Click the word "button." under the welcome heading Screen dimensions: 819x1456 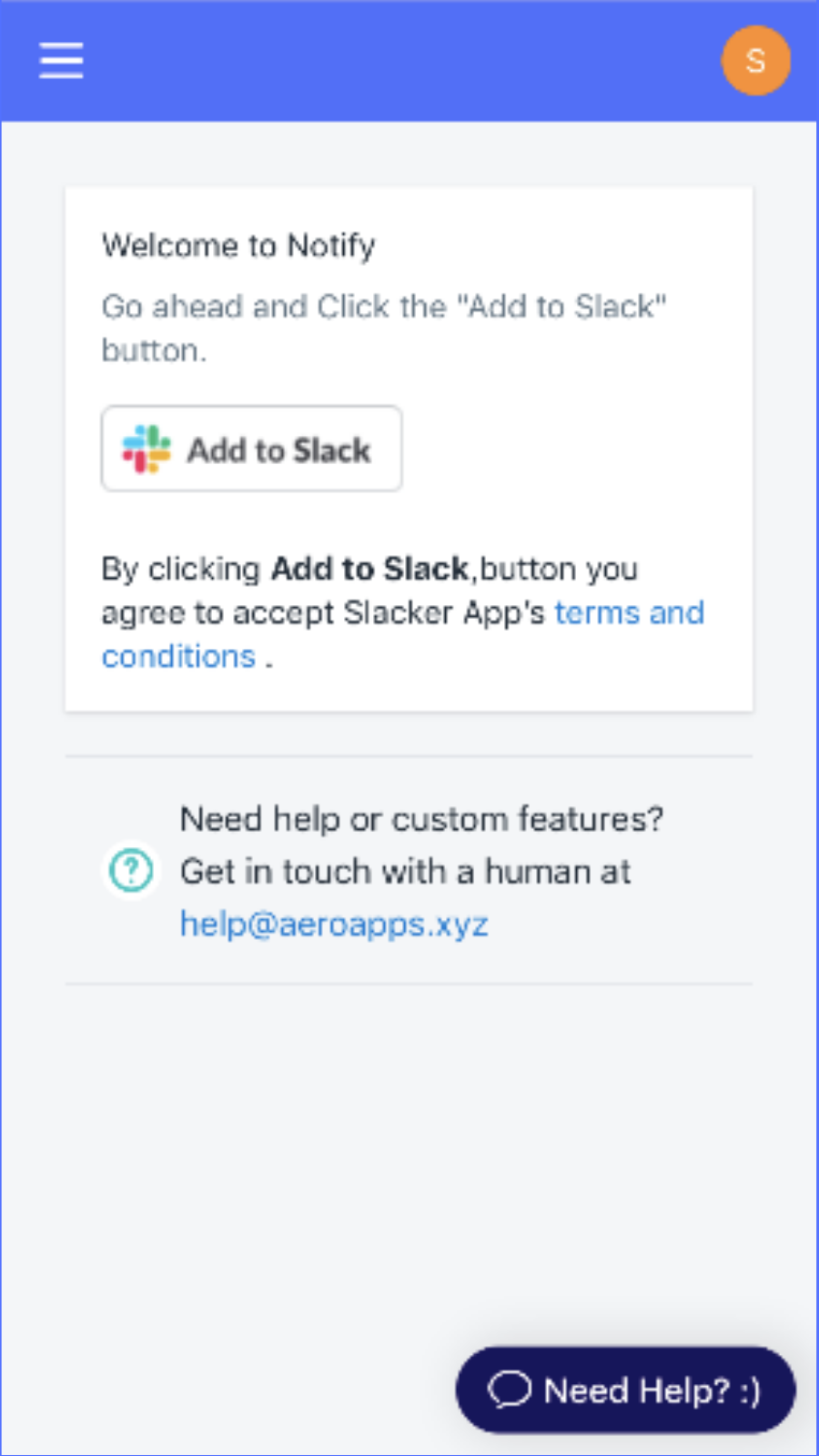click(154, 350)
